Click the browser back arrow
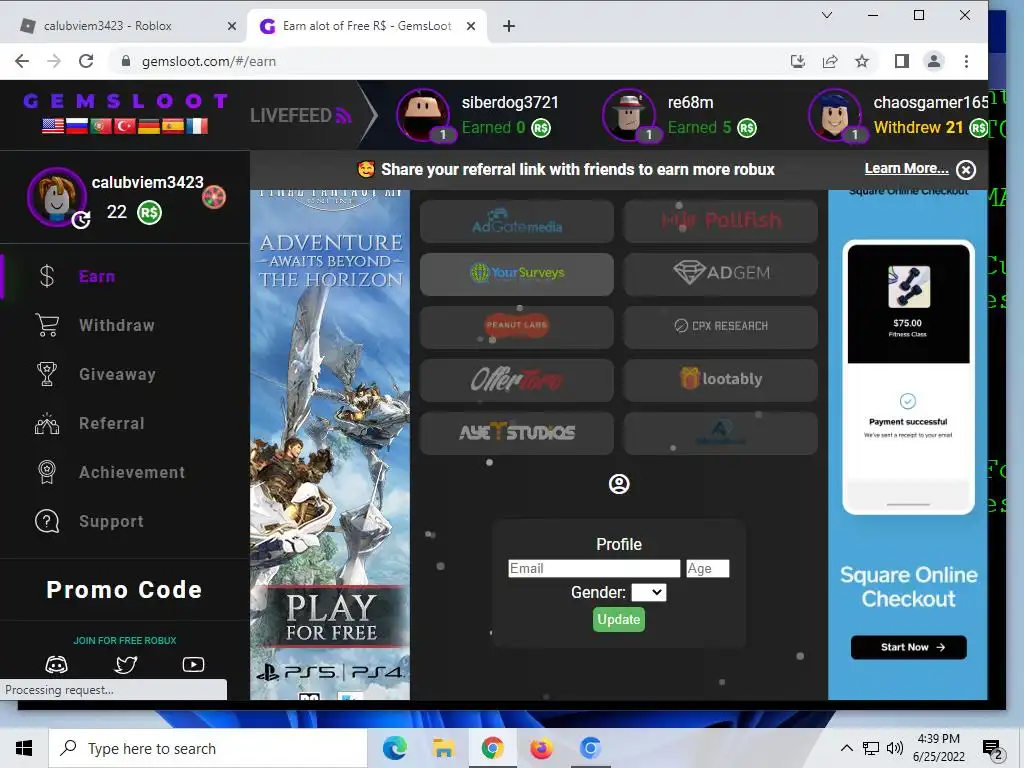The image size is (1024, 768). [x=22, y=61]
